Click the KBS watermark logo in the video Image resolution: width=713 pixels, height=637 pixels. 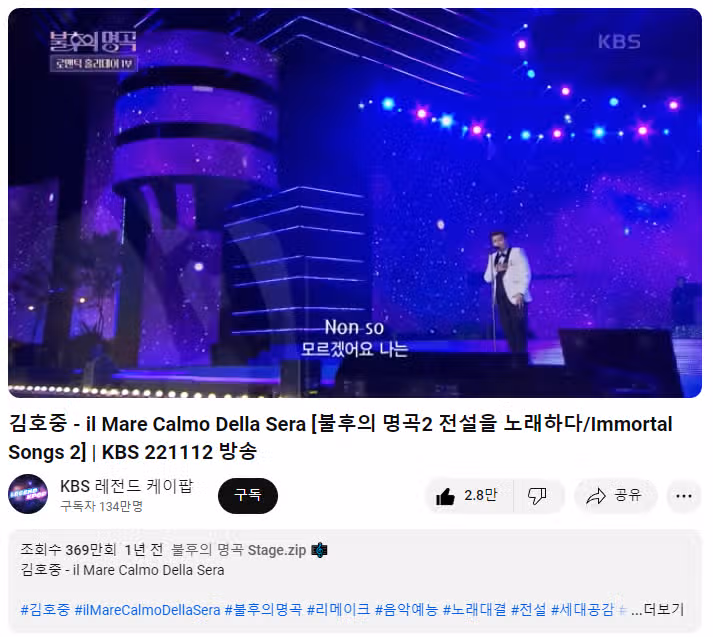(x=619, y=42)
